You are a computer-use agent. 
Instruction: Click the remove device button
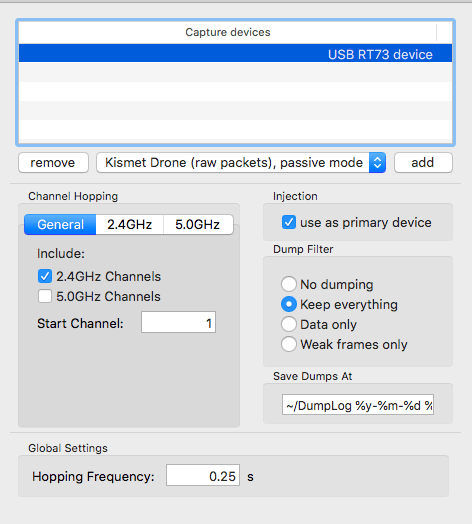(x=53, y=163)
